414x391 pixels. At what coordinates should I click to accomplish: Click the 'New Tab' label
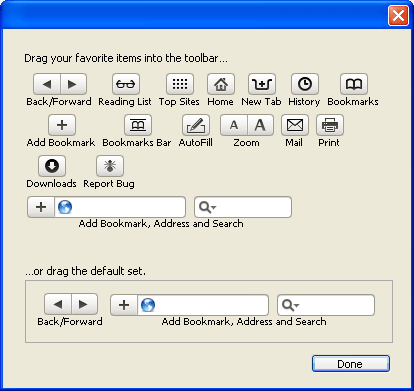click(261, 102)
